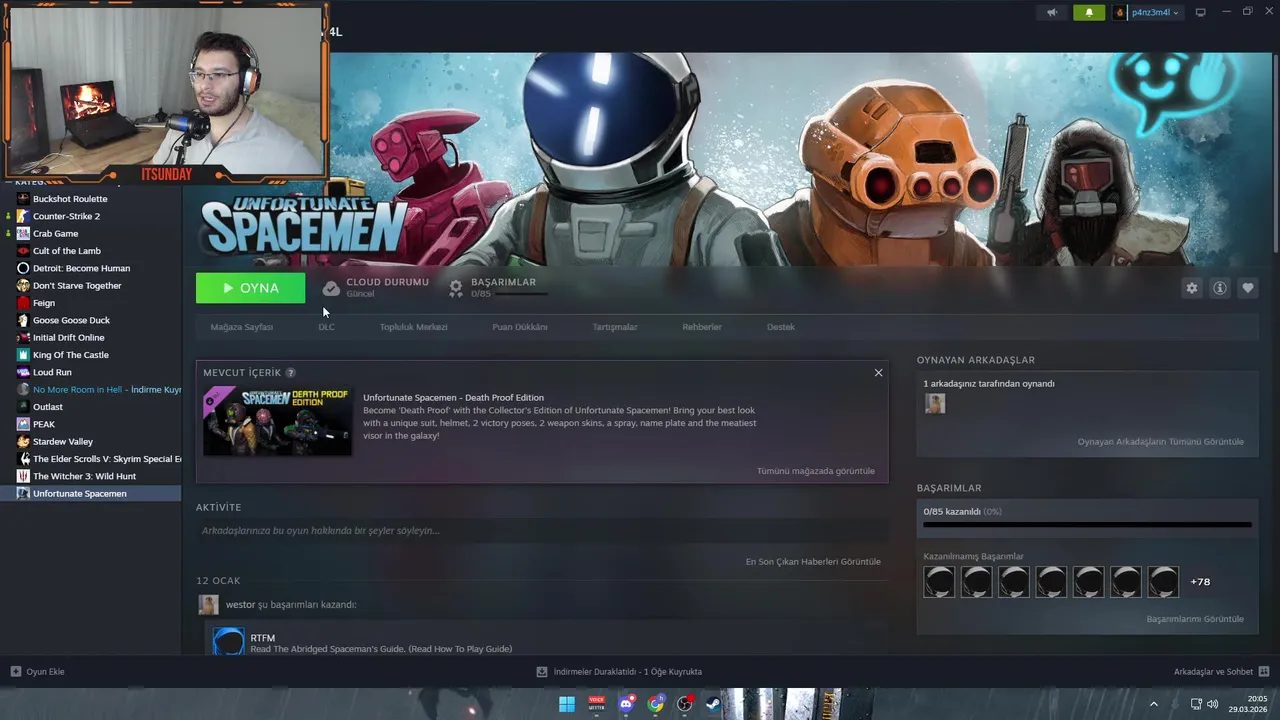This screenshot has height=720, width=1280.
Task: Open Voicemeeter from taskbar
Action: point(597,704)
